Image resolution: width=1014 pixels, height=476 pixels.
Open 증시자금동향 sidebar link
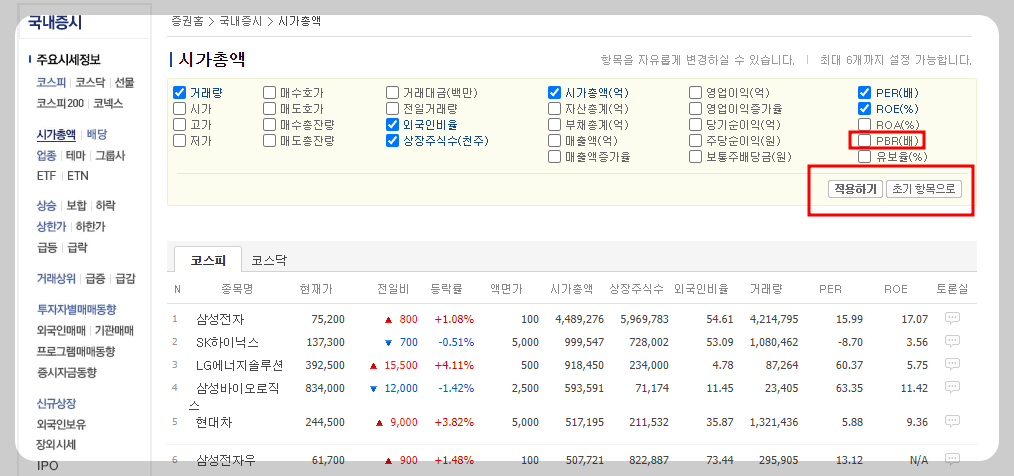point(66,373)
